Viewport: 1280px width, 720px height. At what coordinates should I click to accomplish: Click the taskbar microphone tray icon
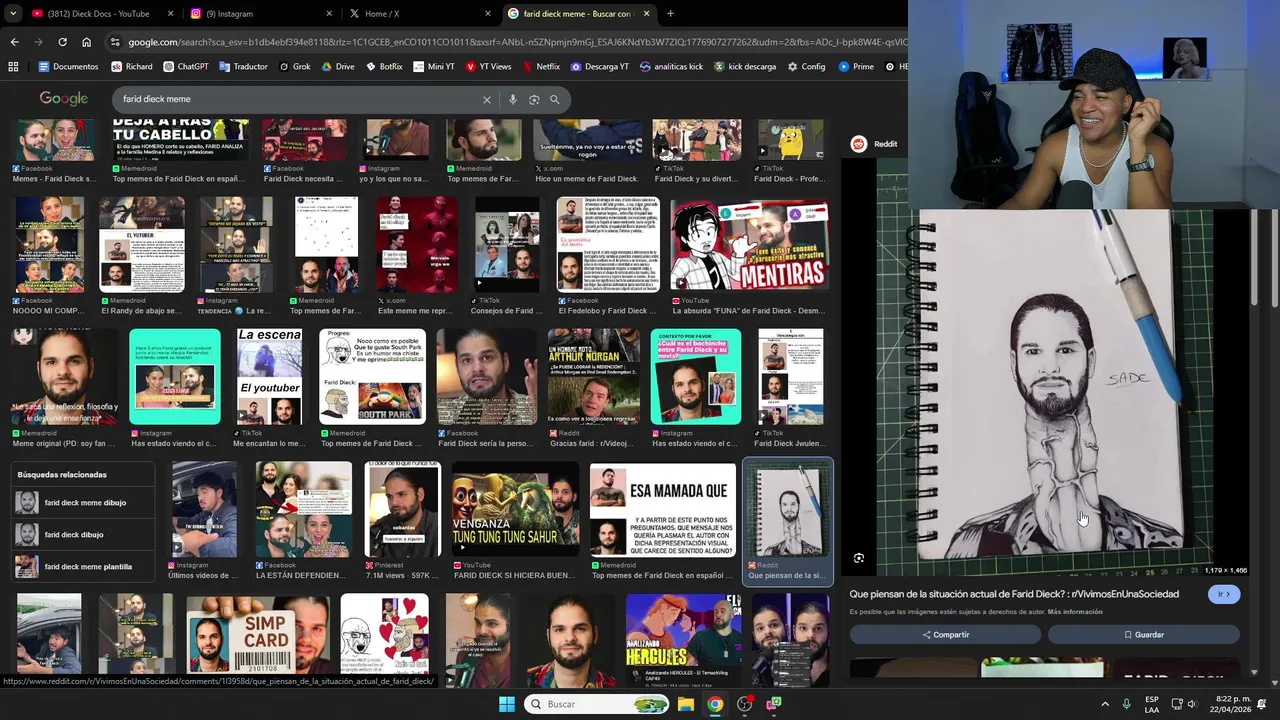pos(1126,704)
